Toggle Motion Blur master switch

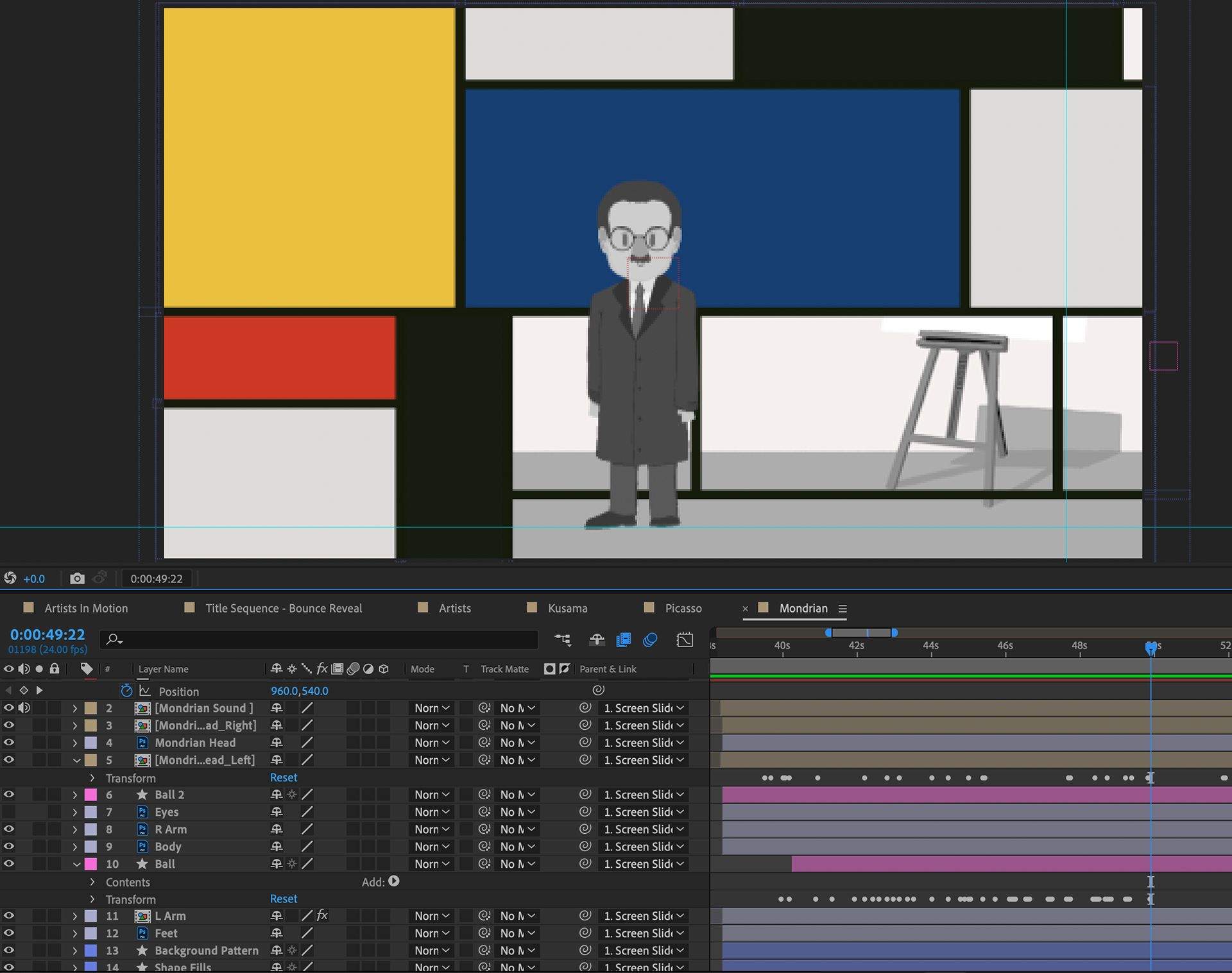click(650, 639)
